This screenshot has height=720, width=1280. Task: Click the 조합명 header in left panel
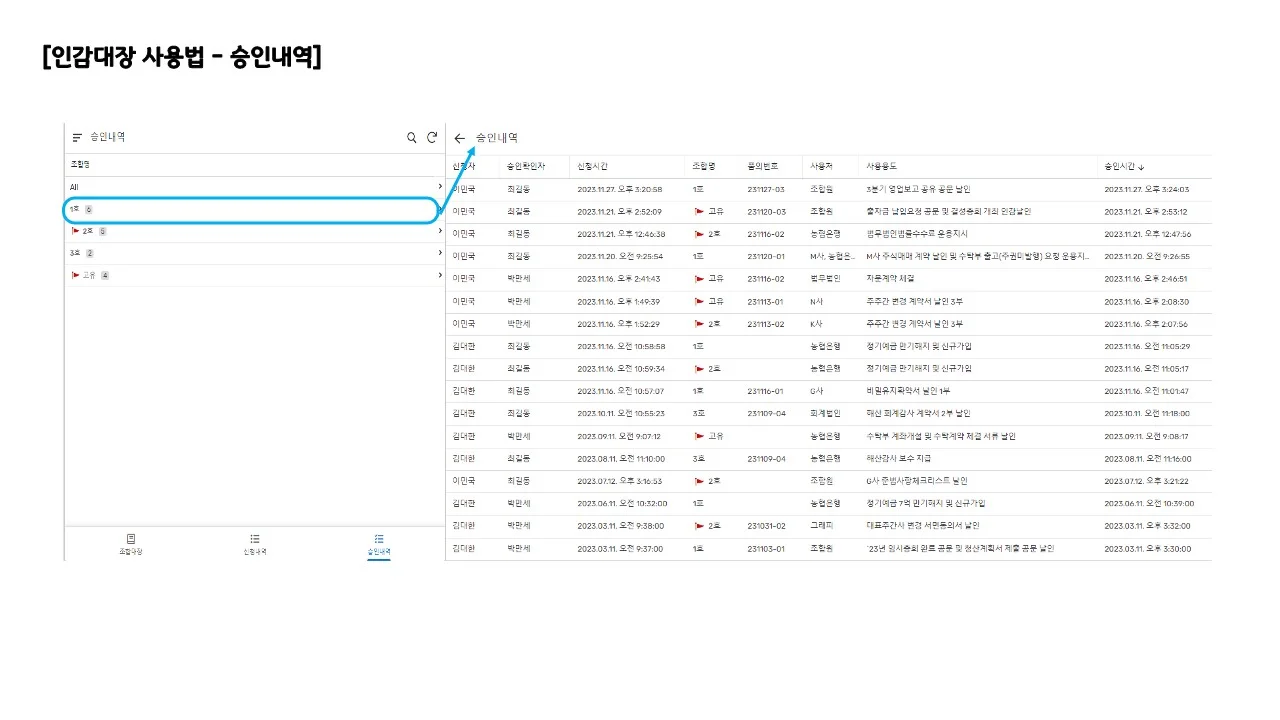pos(80,165)
